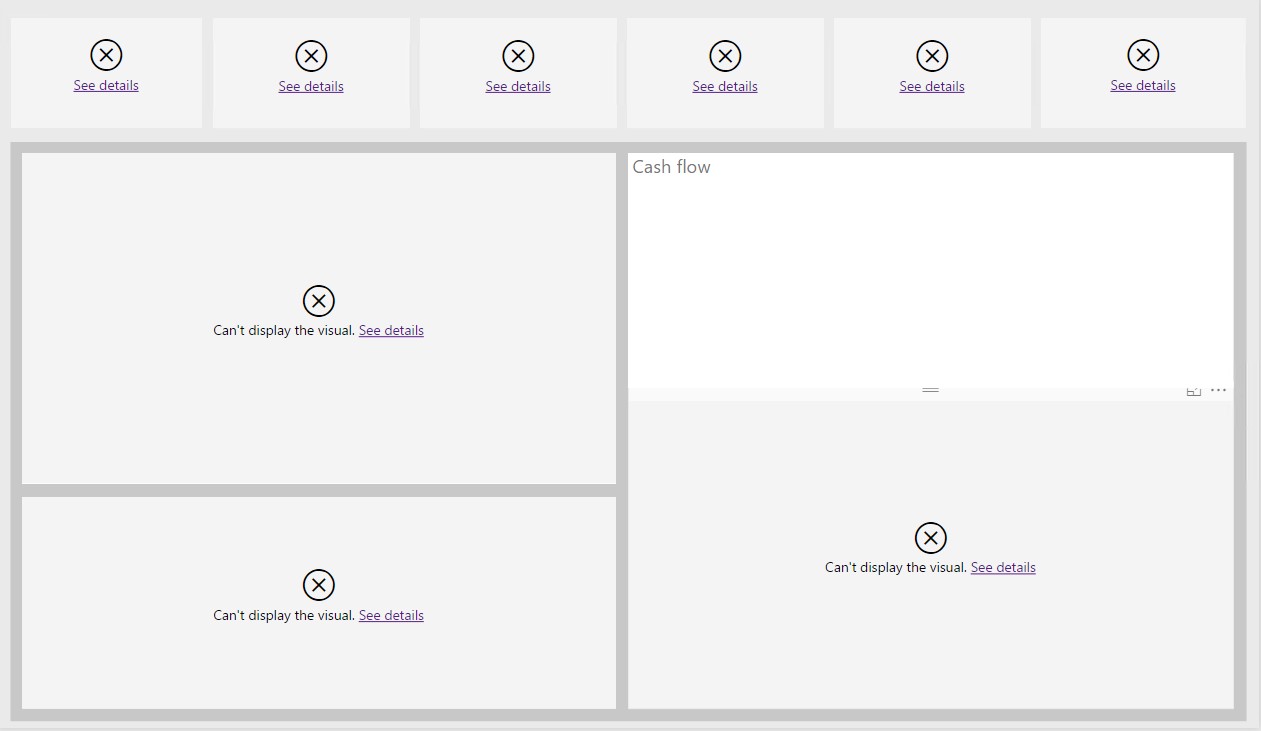Click See details in the fifth top card

(932, 86)
